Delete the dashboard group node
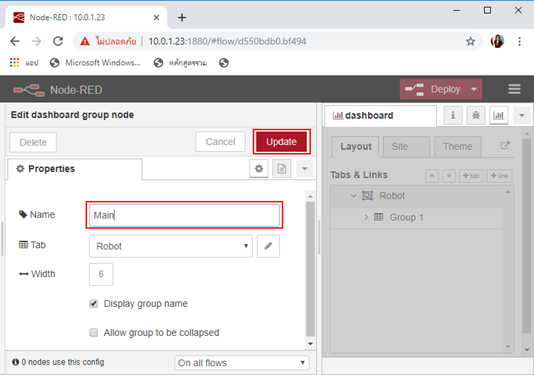 coord(33,142)
